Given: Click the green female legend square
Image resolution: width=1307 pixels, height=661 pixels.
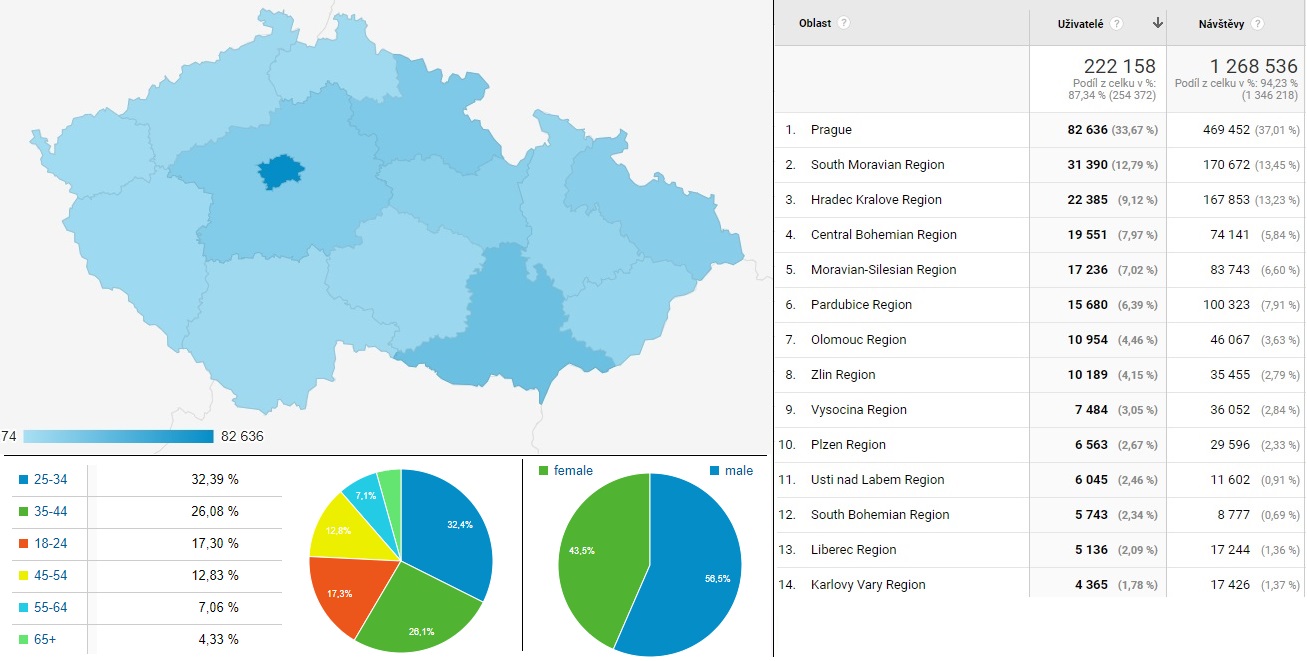Looking at the screenshot, I should point(543,471).
